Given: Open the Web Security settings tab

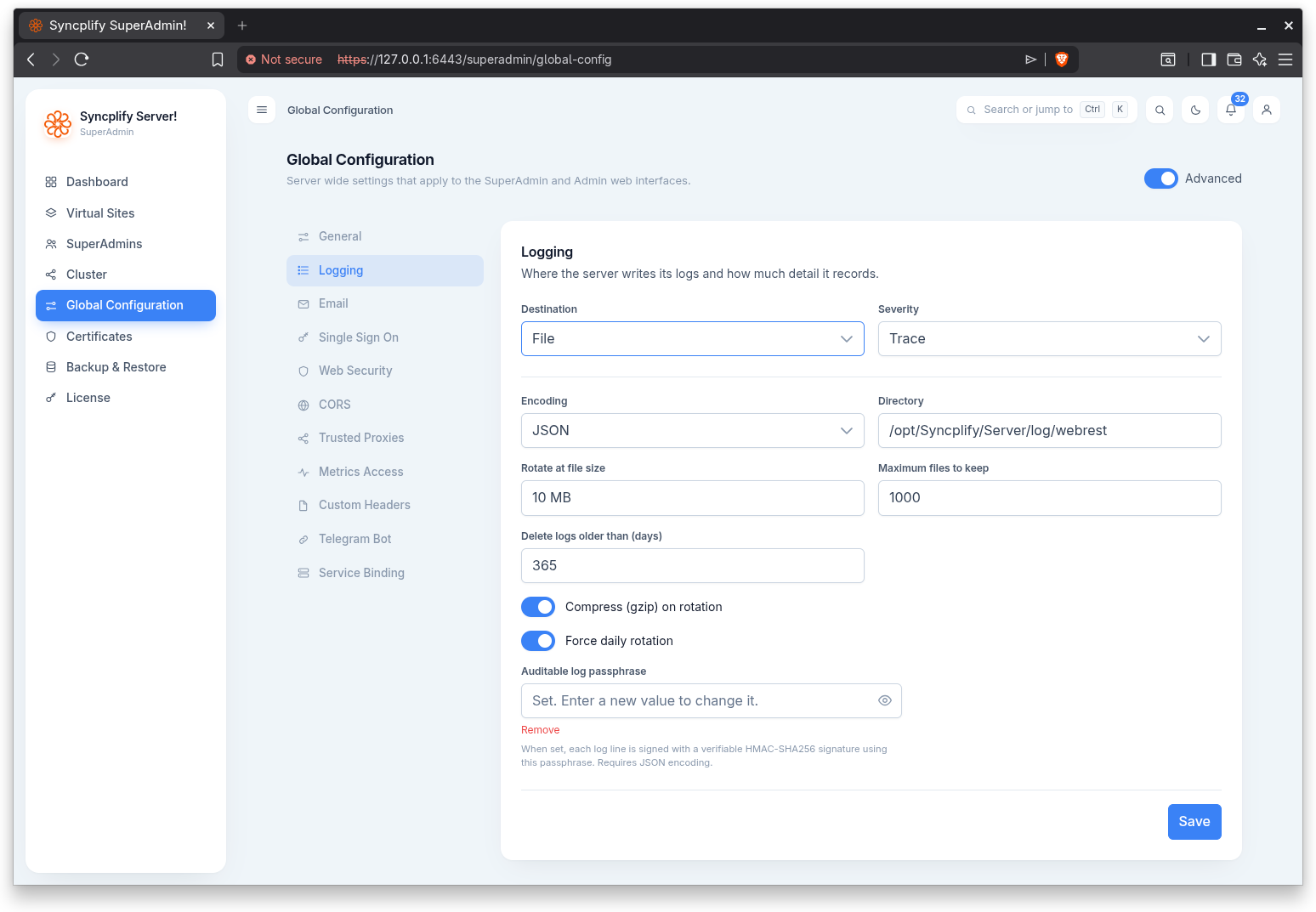Looking at the screenshot, I should 385,371.
